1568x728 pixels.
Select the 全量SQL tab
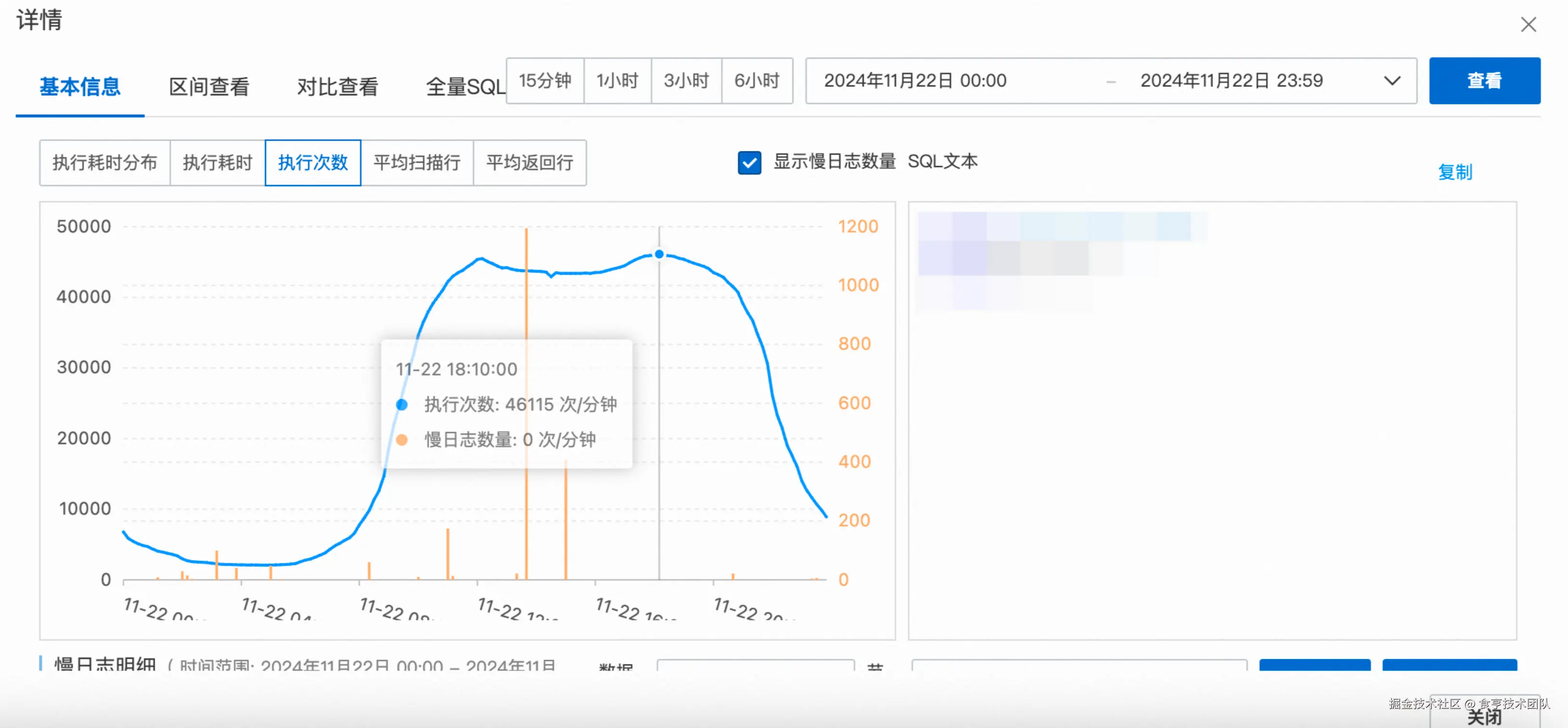(x=465, y=87)
